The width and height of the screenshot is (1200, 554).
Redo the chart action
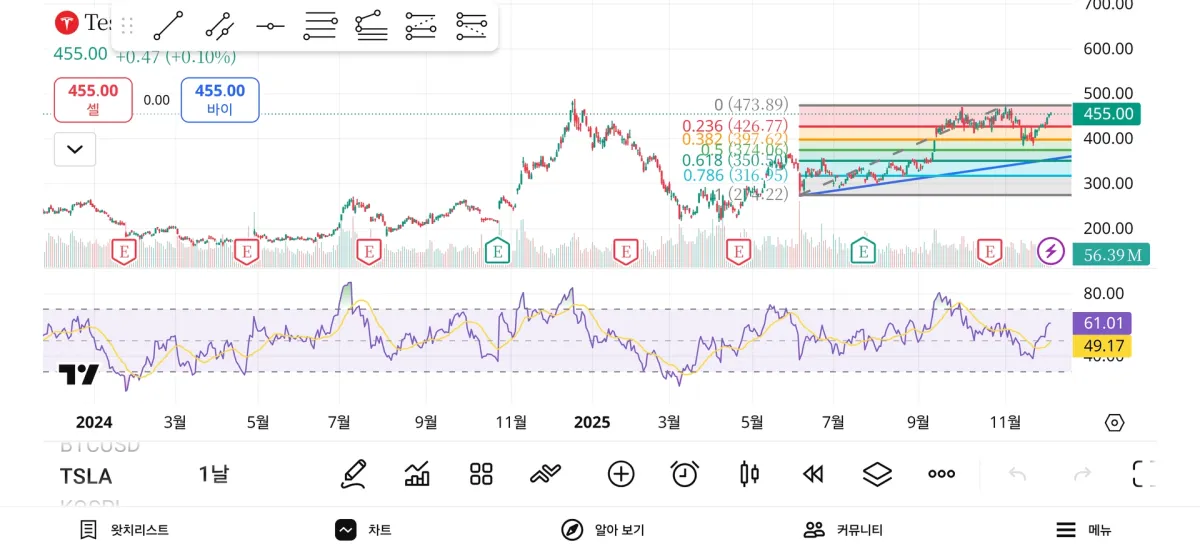[1082, 474]
